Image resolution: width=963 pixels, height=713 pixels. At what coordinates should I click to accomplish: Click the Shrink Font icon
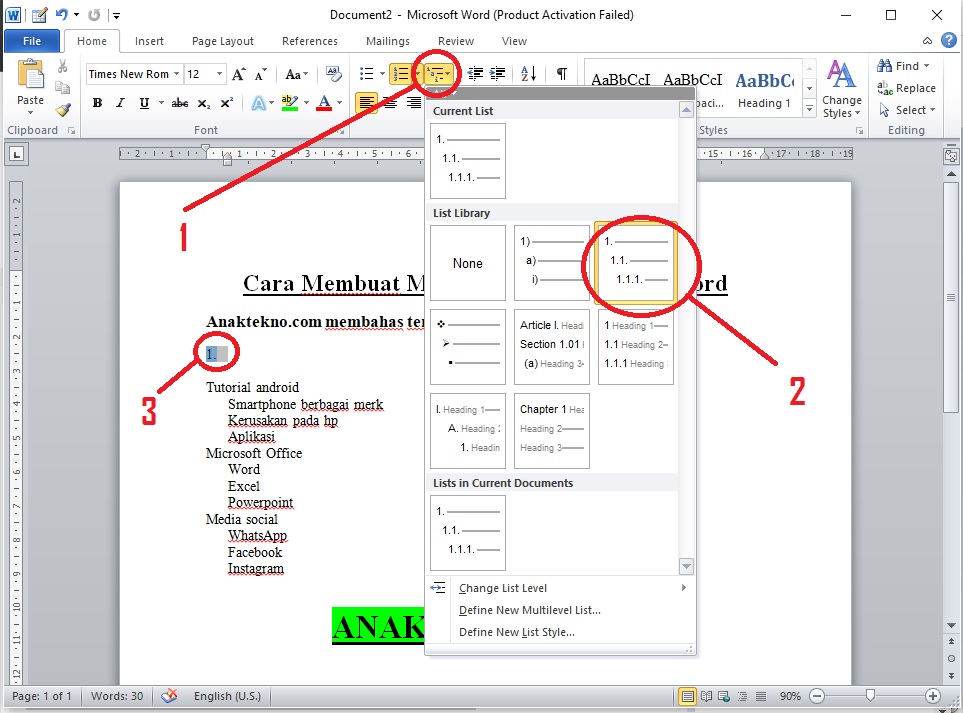tap(260, 74)
